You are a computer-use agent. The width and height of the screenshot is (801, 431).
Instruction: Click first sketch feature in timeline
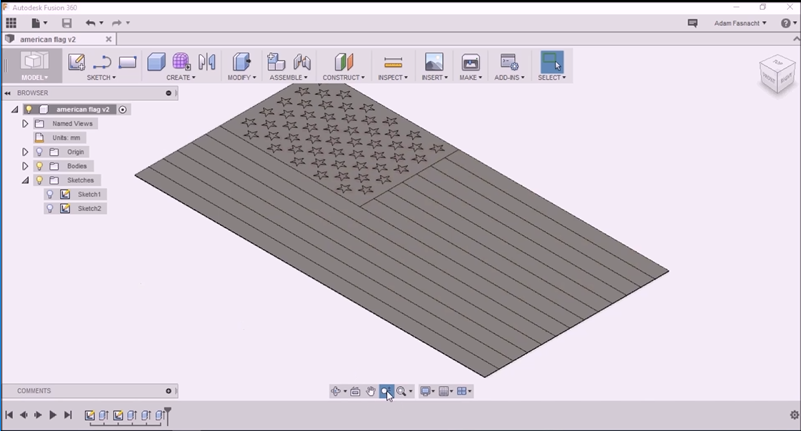(90, 415)
